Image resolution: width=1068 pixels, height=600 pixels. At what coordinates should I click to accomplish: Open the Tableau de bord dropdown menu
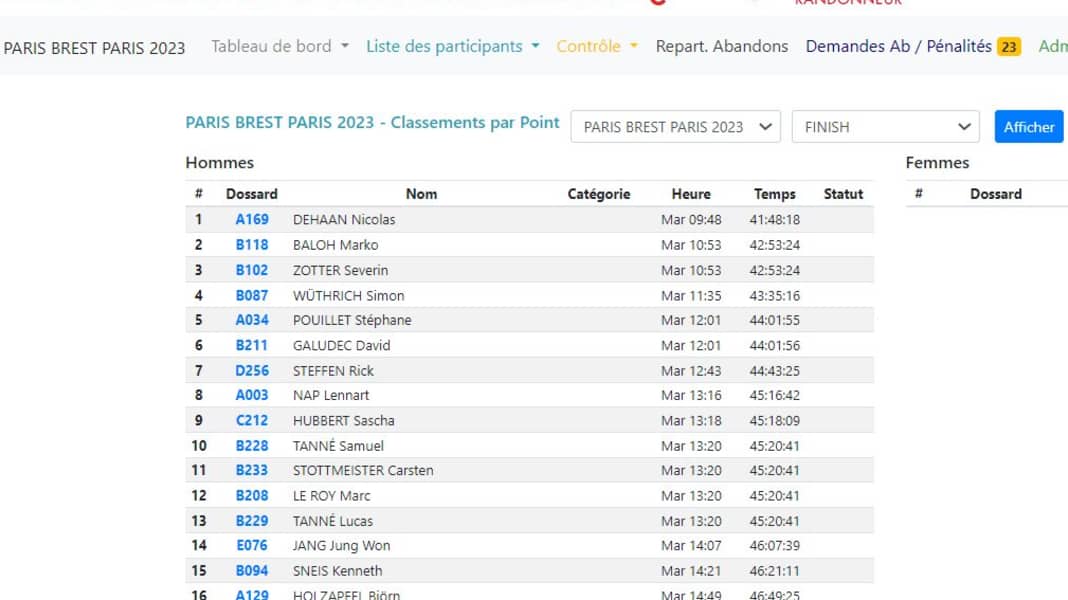tap(280, 46)
